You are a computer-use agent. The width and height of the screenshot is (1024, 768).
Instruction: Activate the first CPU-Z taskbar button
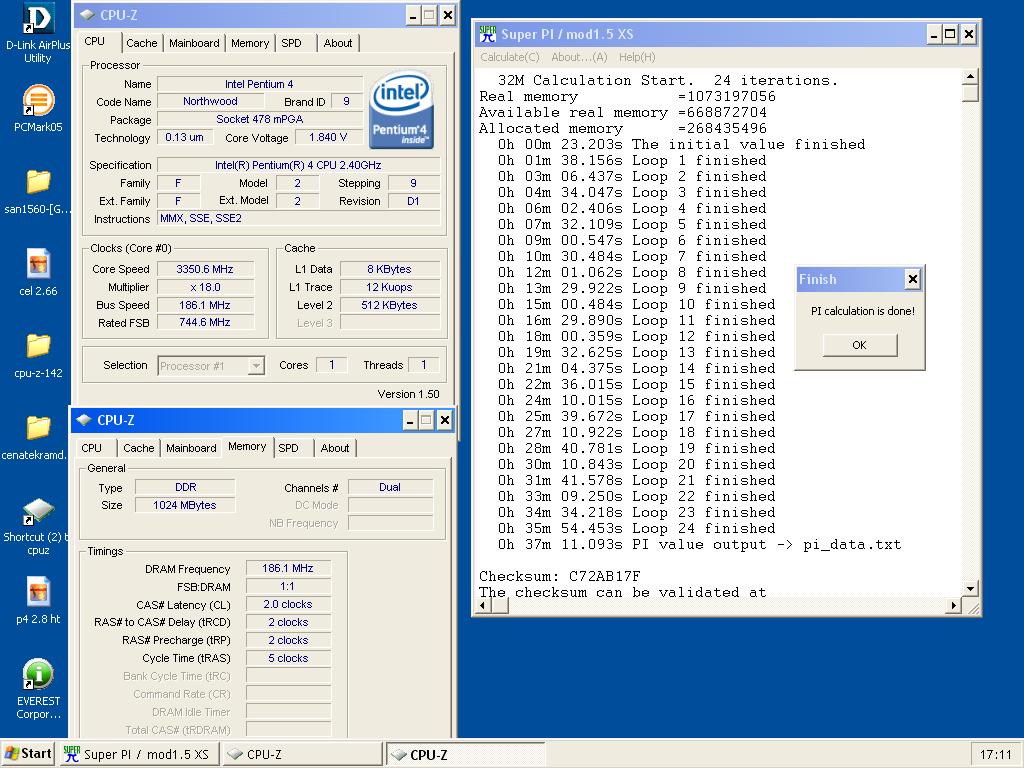pyautogui.click(x=302, y=754)
